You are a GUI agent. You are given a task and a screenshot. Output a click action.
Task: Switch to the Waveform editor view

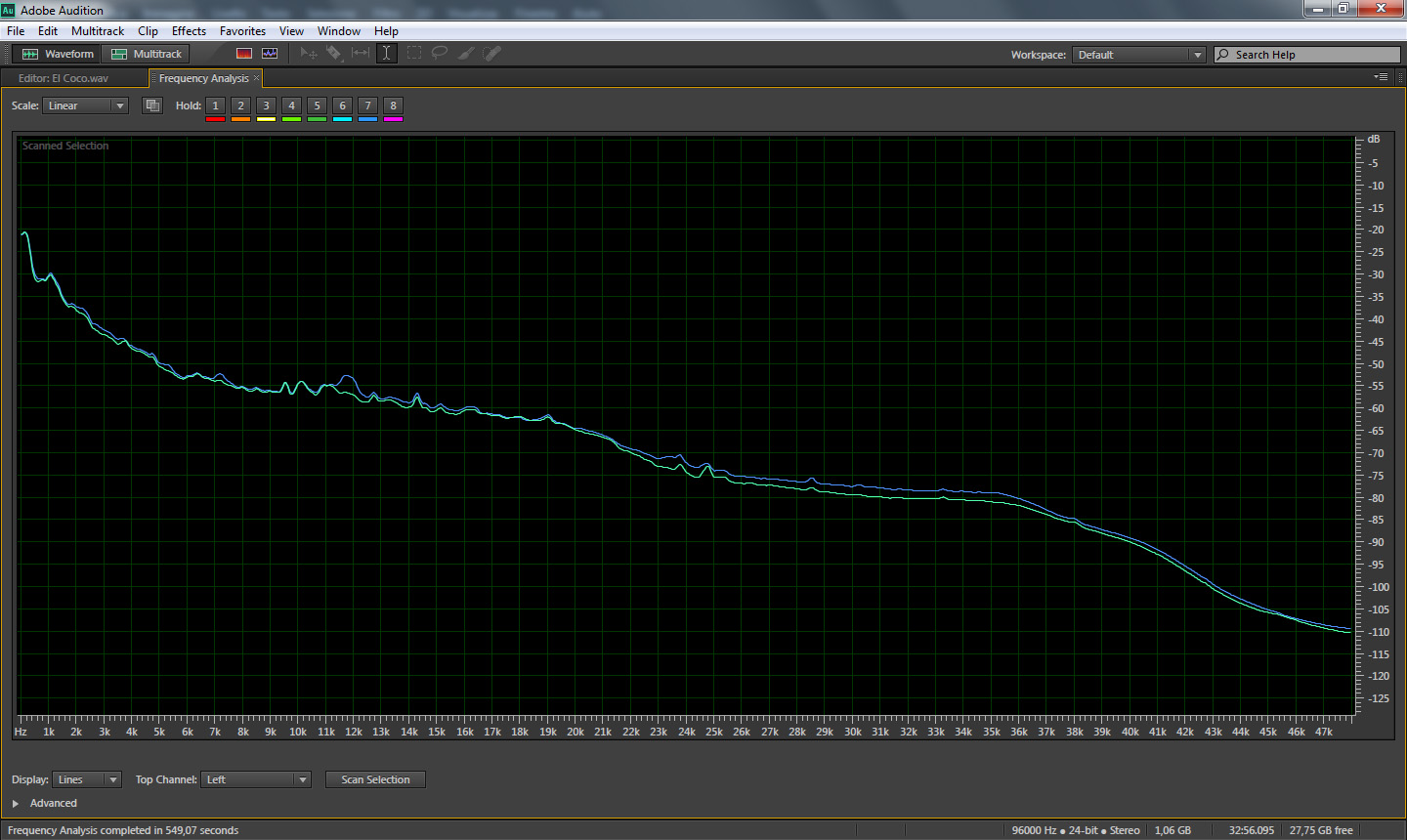58,54
